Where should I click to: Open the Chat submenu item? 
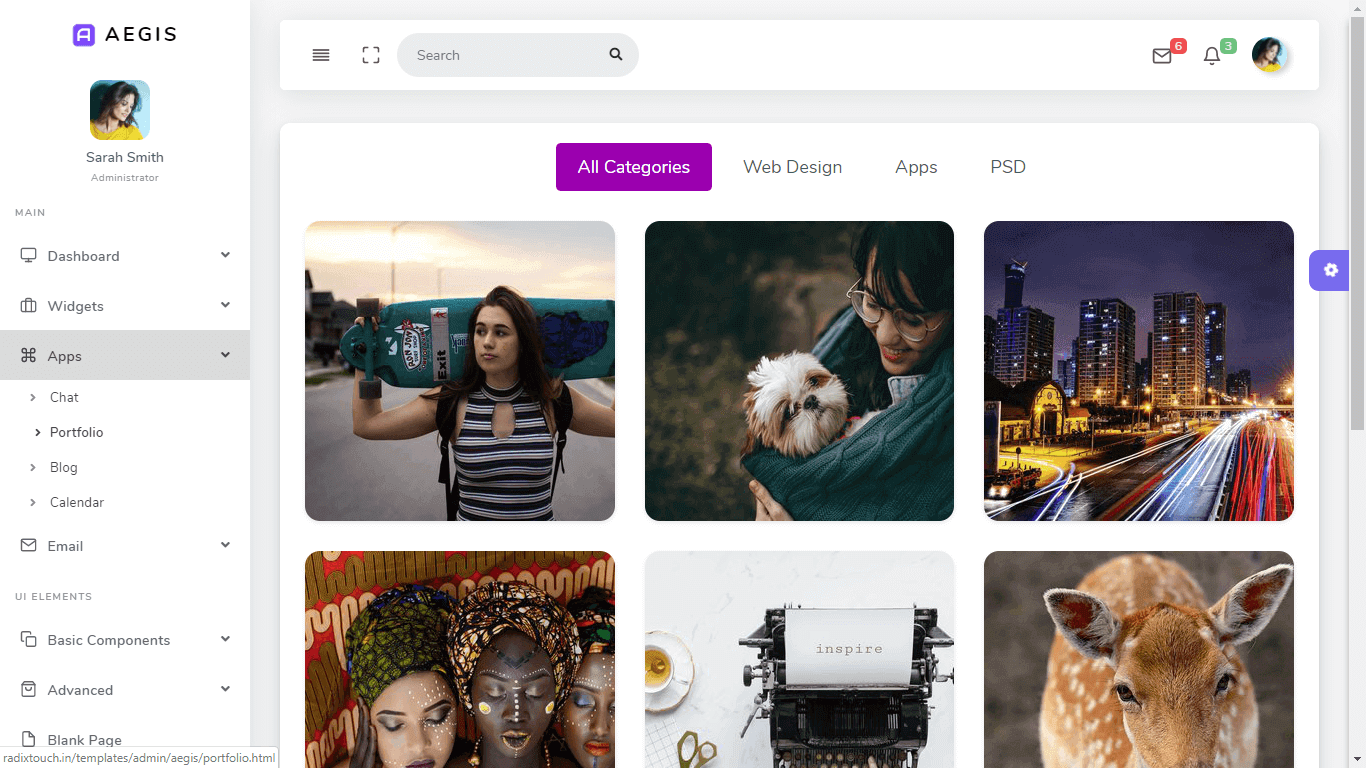[64, 397]
